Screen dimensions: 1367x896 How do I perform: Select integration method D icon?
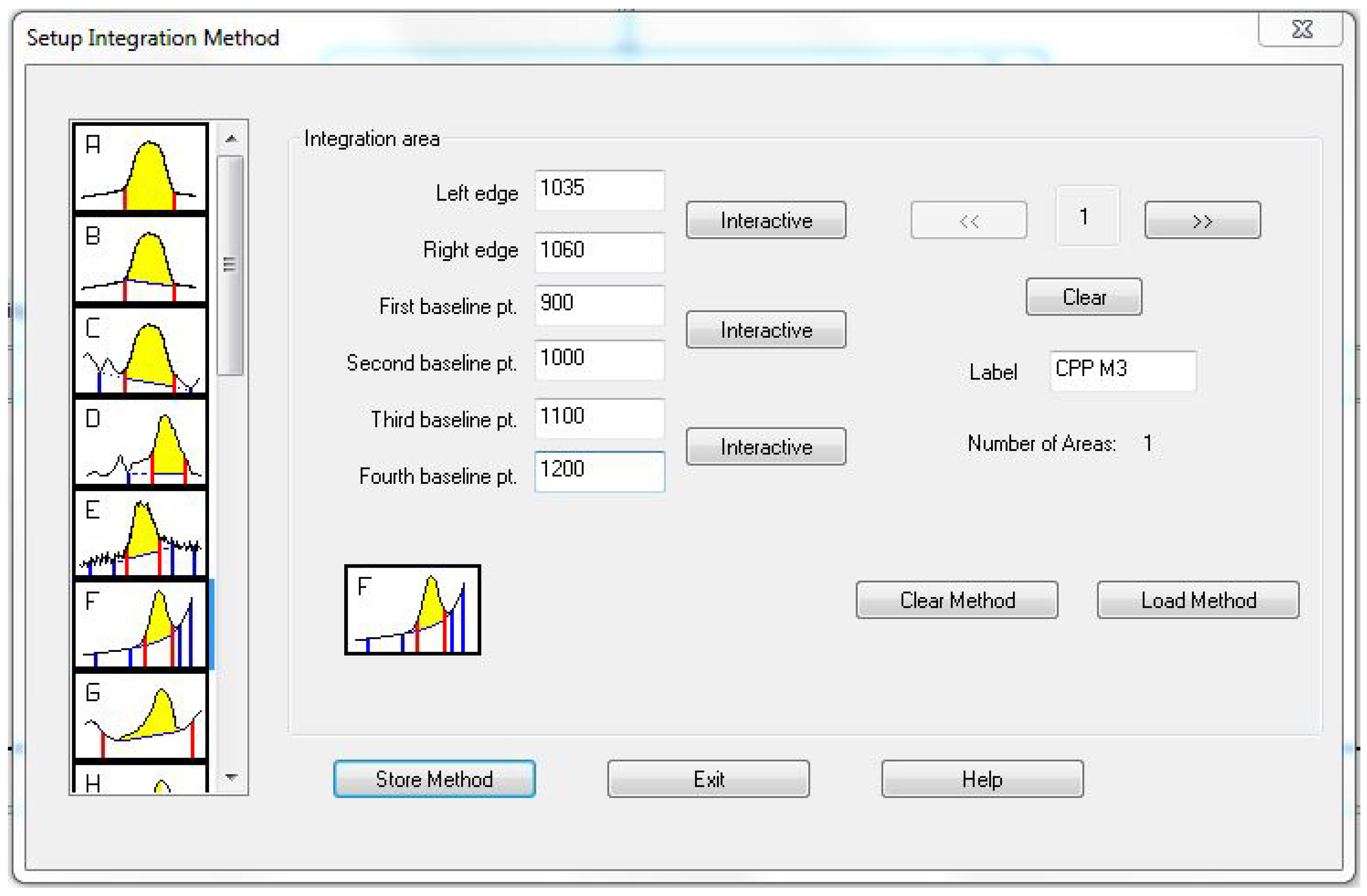tap(141, 442)
